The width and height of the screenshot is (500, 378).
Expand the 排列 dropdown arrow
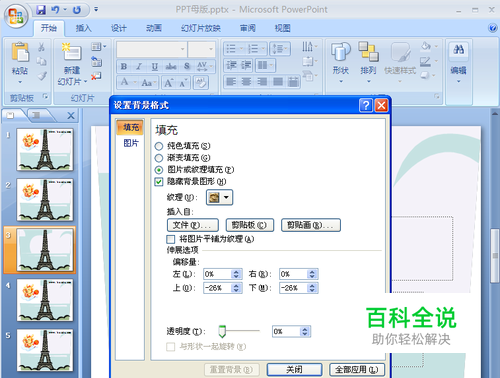point(369,81)
